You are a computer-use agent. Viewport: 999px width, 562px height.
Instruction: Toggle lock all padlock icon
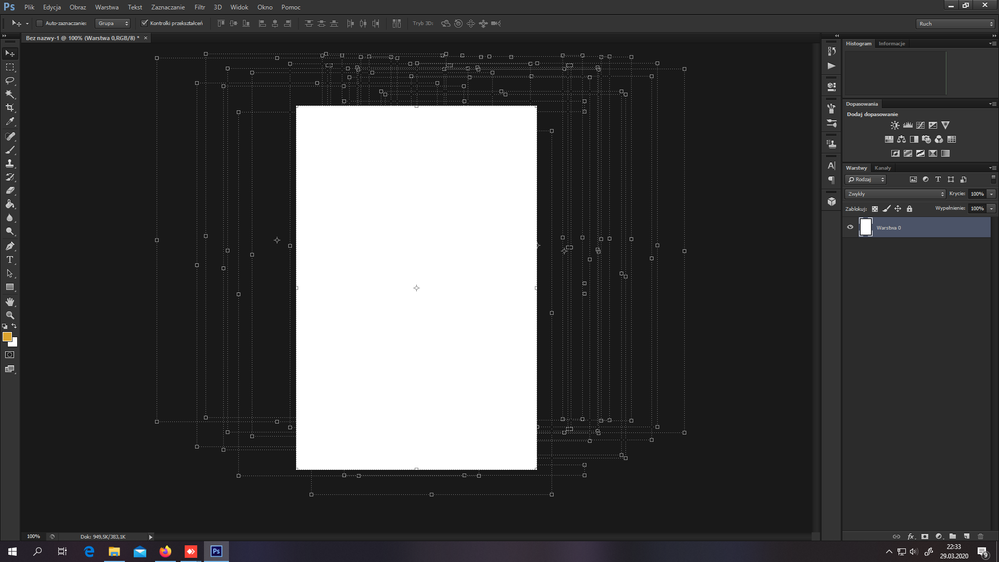[x=909, y=209]
